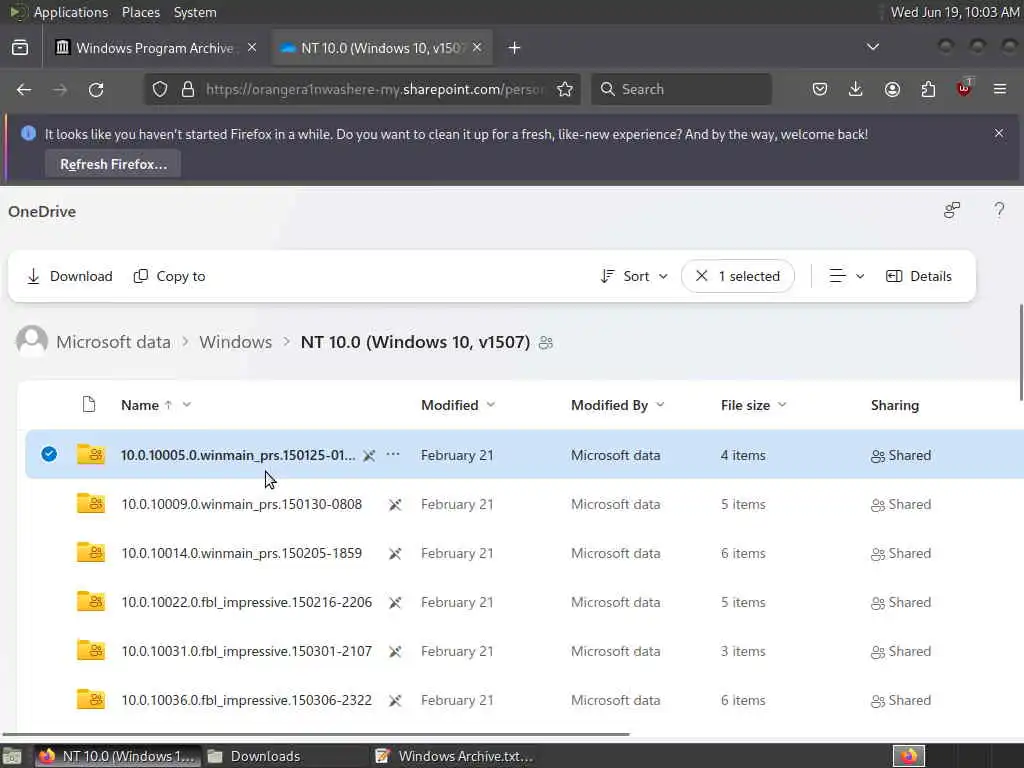1024x768 pixels.
Task: Expand the Modified By column dropdown
Action: coord(660,405)
